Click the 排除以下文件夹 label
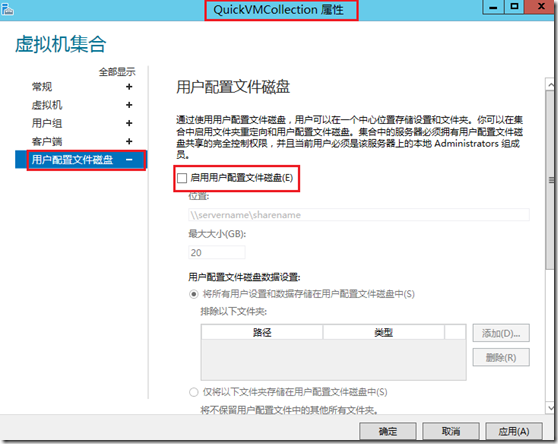The width and height of the screenshot is (558, 444). tap(233, 312)
